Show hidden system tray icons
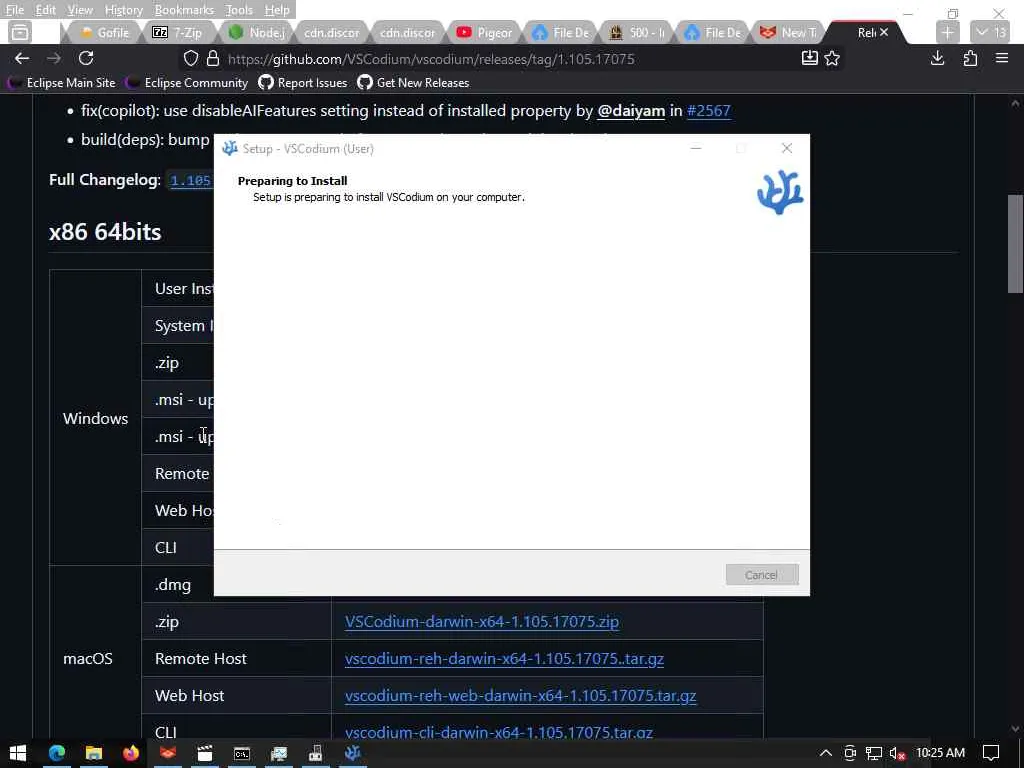The image size is (1024, 768). 825,753
